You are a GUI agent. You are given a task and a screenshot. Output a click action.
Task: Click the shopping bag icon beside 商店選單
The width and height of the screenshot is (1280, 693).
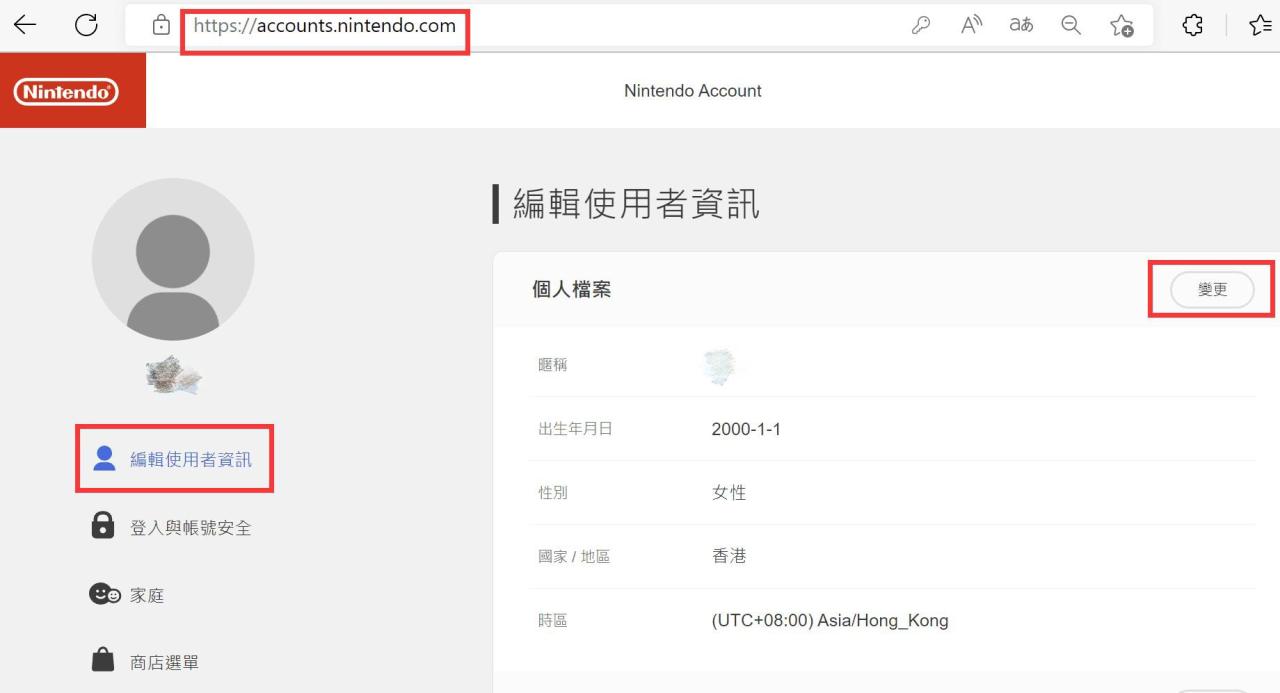pos(103,660)
